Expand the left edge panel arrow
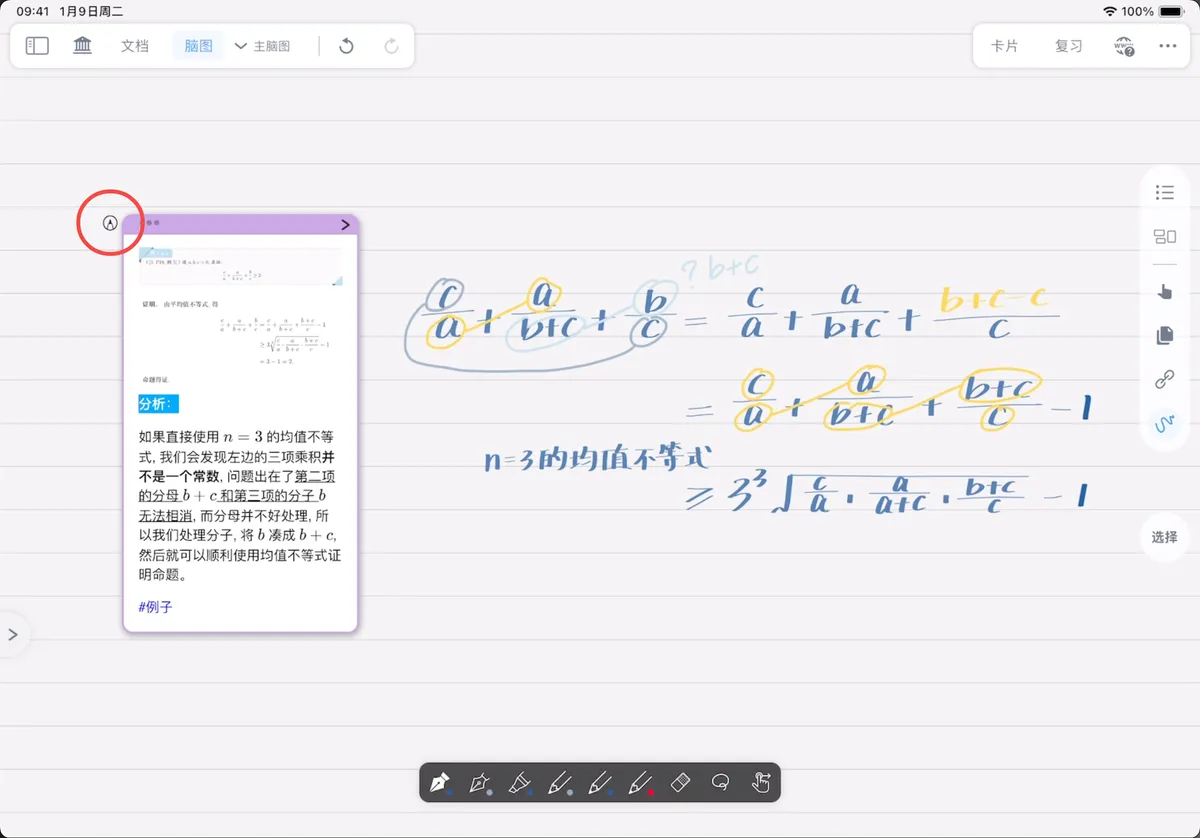This screenshot has height=838, width=1200. pyautogui.click(x=13, y=634)
